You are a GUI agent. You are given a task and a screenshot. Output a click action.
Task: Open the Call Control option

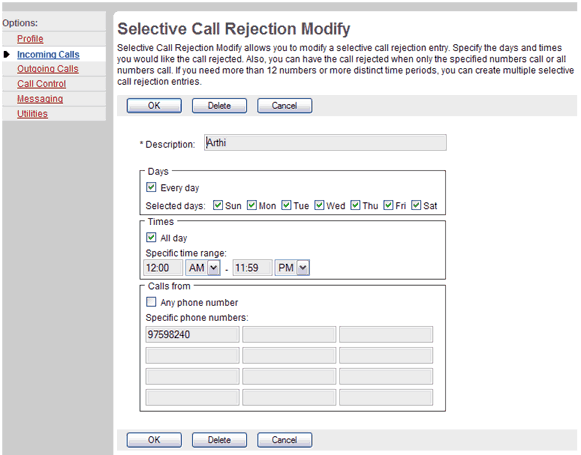[42, 84]
